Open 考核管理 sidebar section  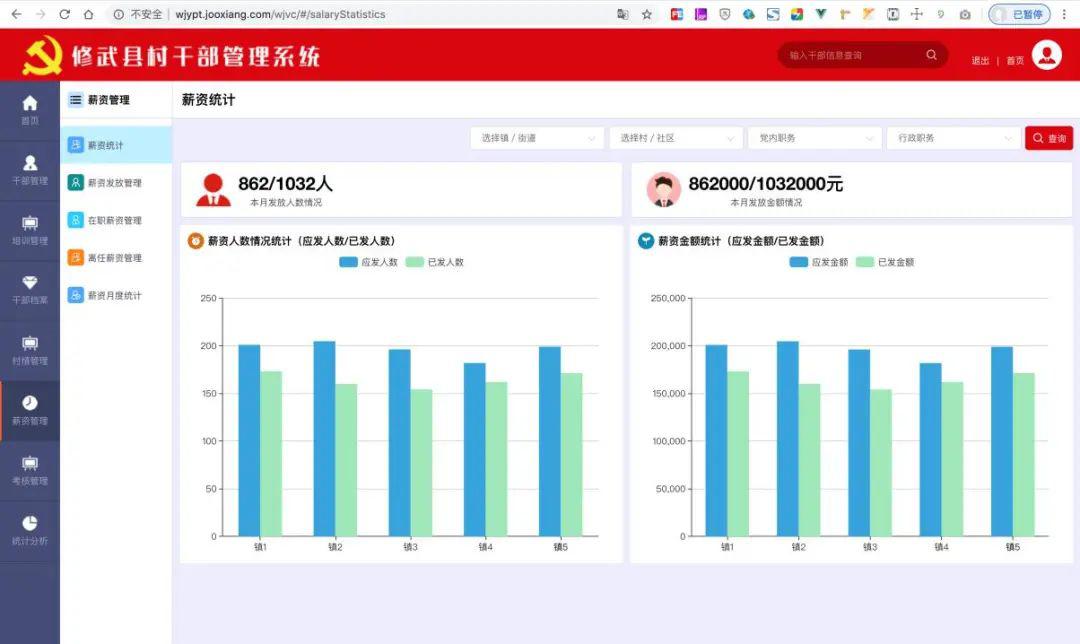coord(30,469)
